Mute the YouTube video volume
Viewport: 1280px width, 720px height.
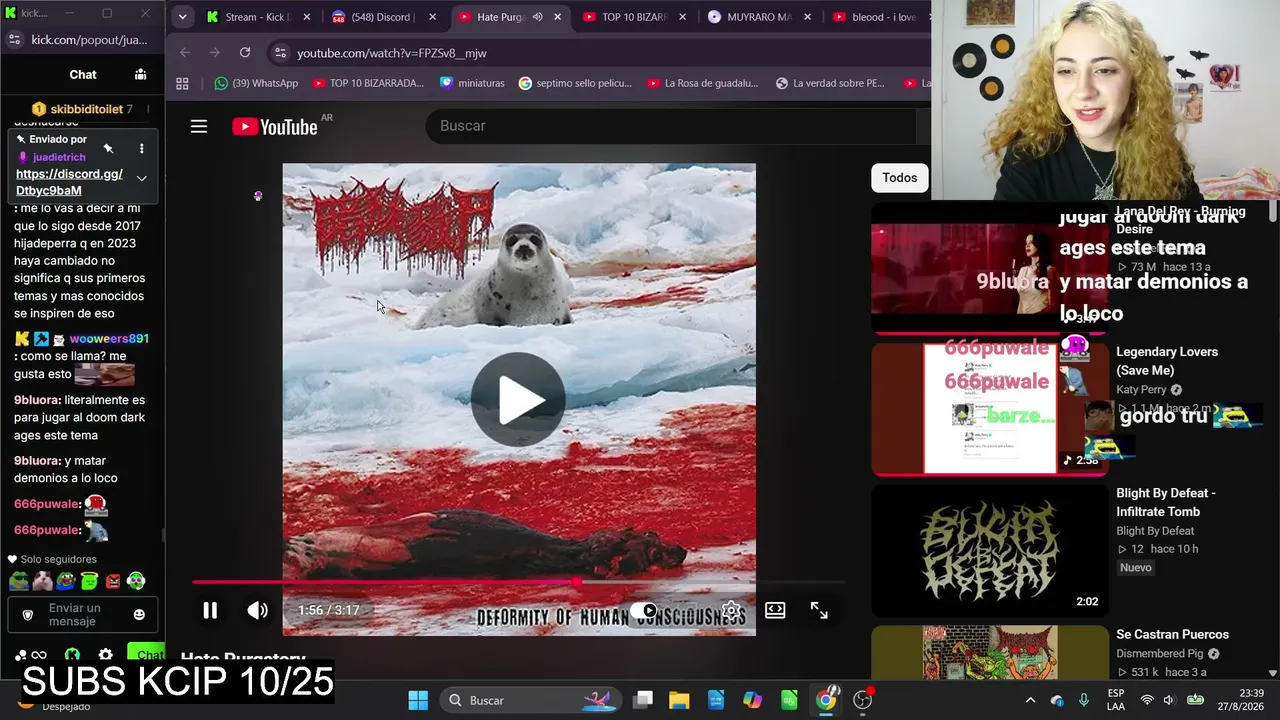[258, 610]
